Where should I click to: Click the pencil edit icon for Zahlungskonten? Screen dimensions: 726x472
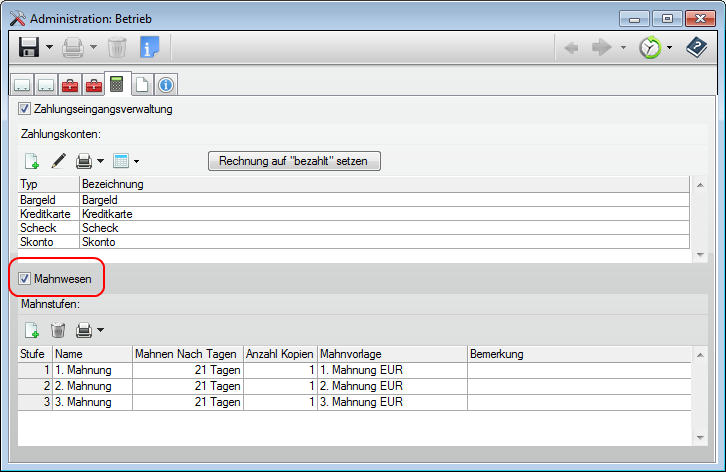(x=59, y=161)
